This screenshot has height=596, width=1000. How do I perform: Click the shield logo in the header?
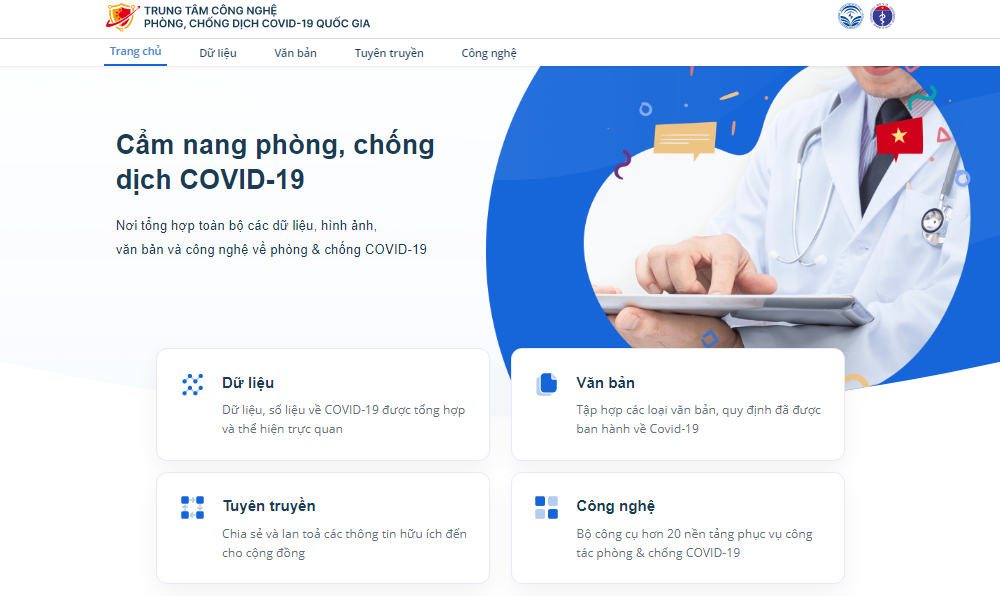click(x=122, y=17)
